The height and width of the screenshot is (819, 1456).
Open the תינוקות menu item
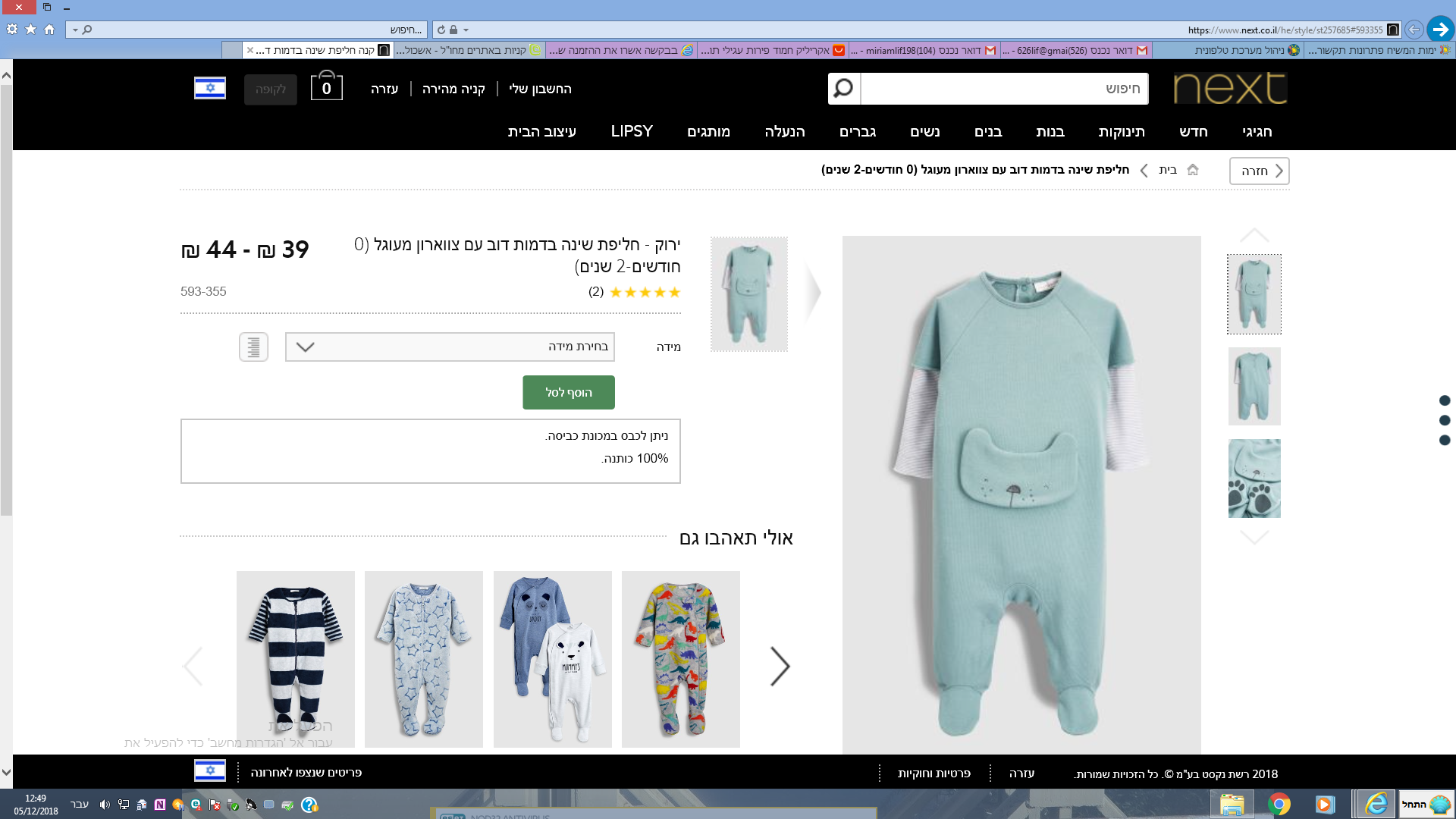coord(1121,132)
